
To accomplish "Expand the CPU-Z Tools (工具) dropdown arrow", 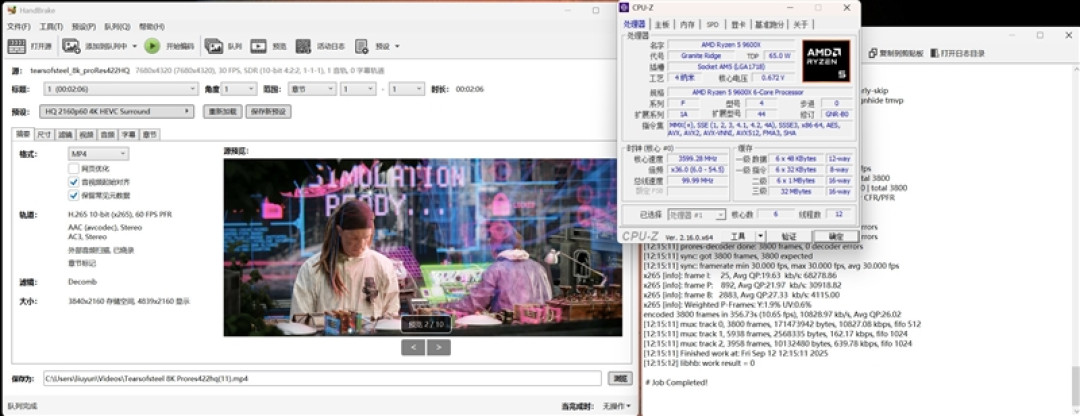I will 760,236.
